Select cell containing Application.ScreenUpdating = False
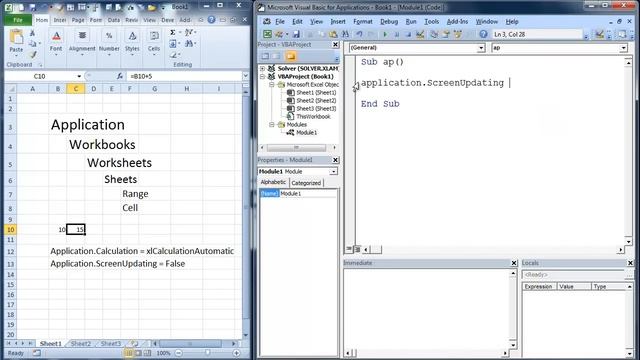Screen dimensions: 640x360 click(118, 264)
